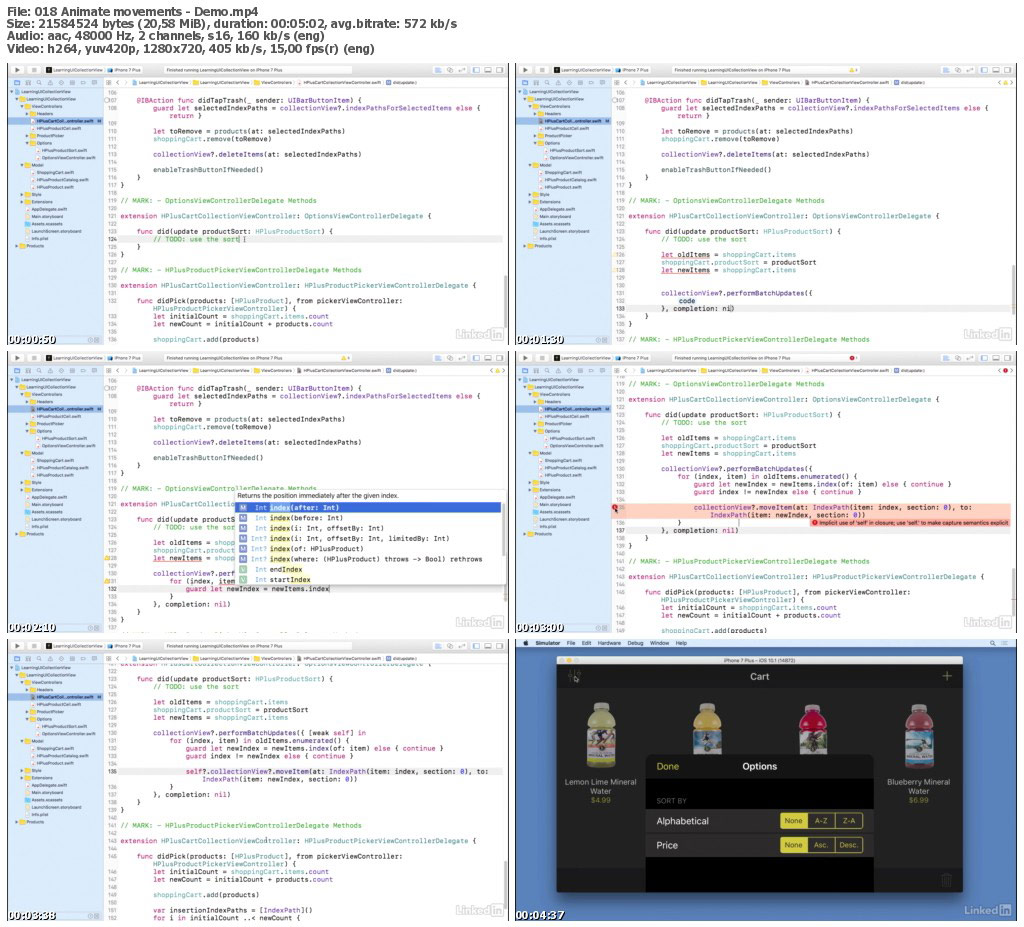
Task: Select Z-A alphabetical sort segment
Action: [x=848, y=821]
